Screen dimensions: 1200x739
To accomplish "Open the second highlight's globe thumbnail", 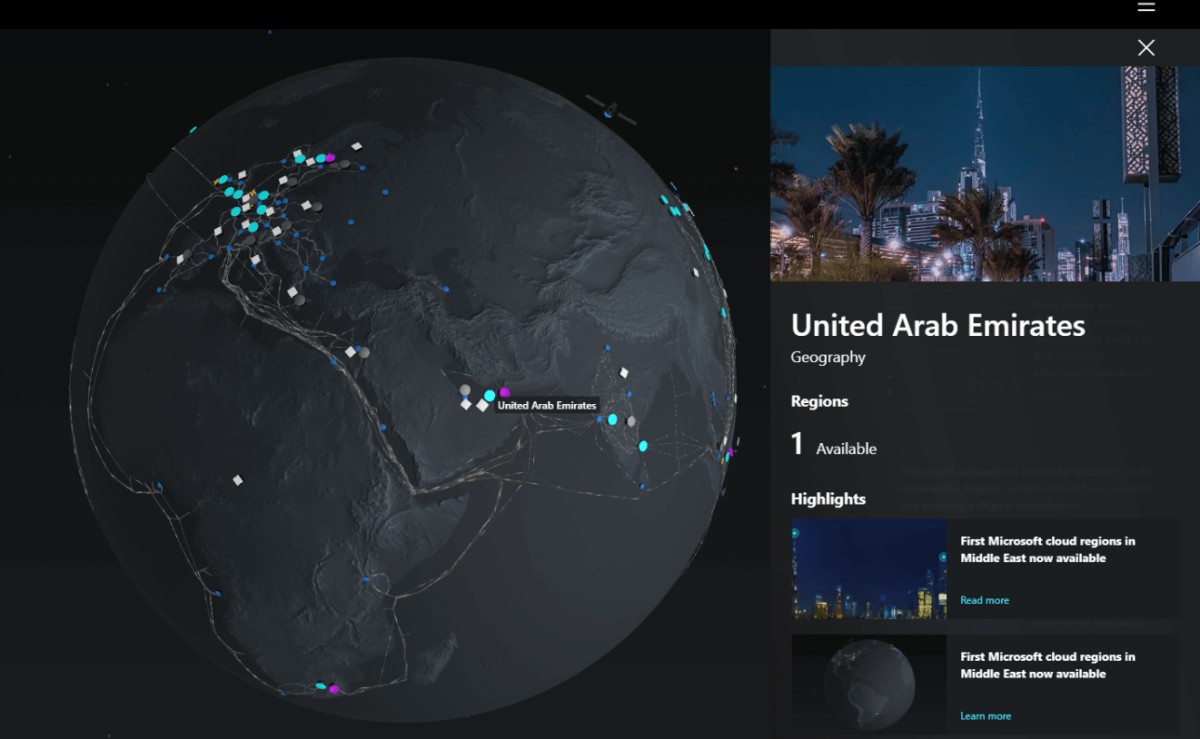I will pyautogui.click(x=869, y=684).
